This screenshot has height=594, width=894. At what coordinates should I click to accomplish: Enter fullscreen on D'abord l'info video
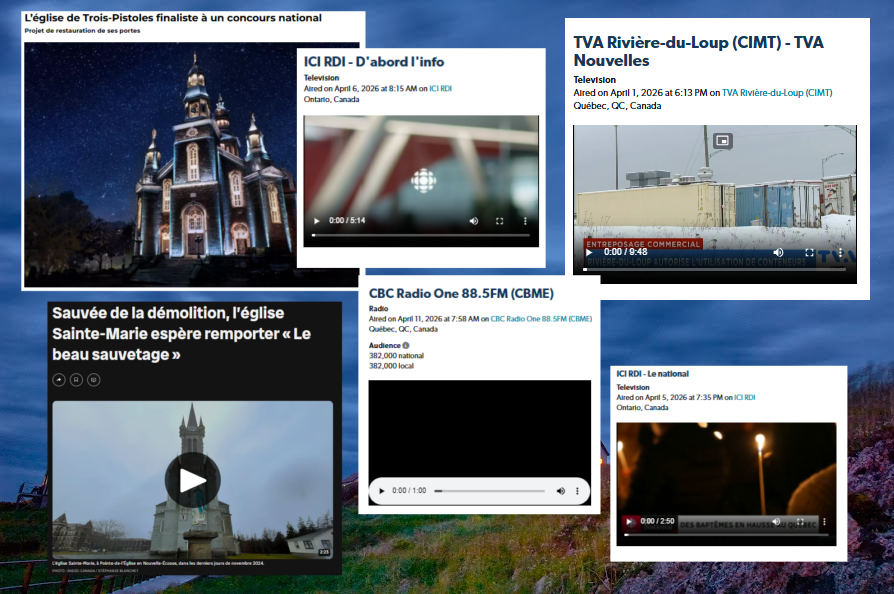pos(499,221)
